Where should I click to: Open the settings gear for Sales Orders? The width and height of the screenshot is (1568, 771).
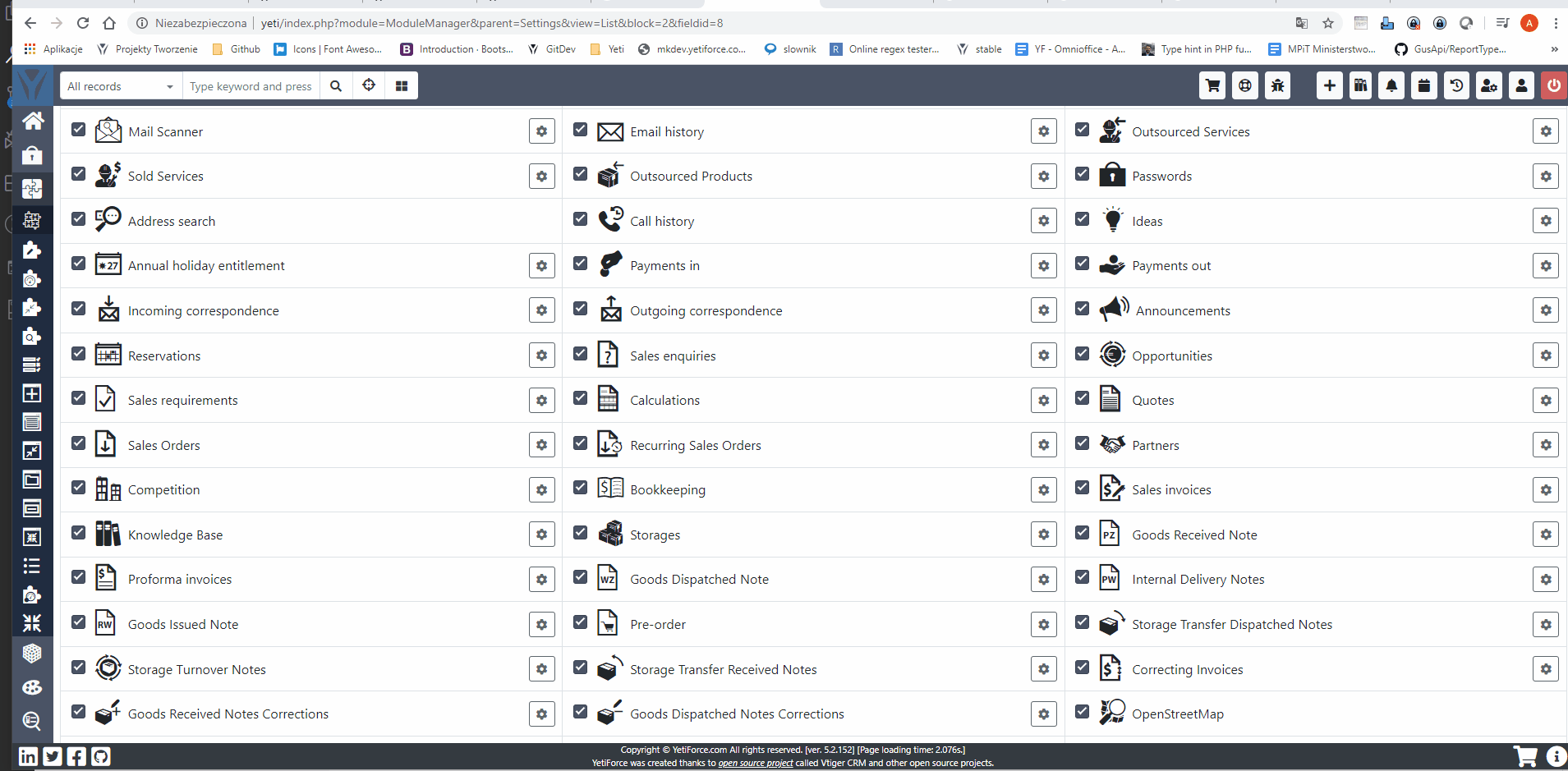pos(541,444)
